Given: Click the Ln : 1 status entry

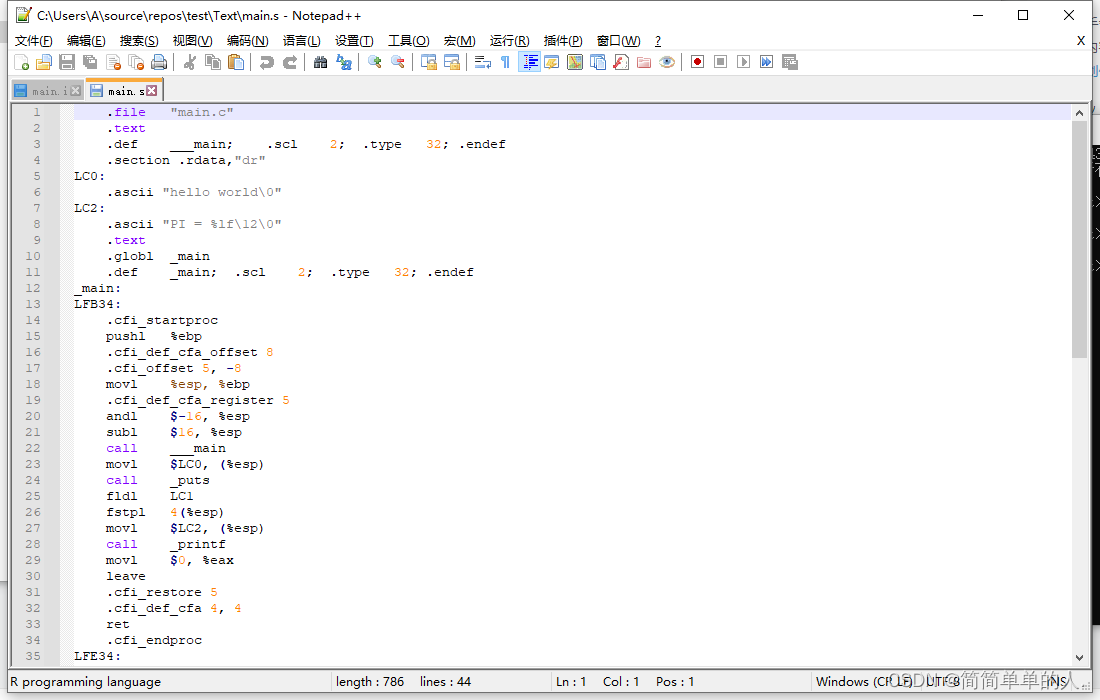Looking at the screenshot, I should [x=571, y=682].
